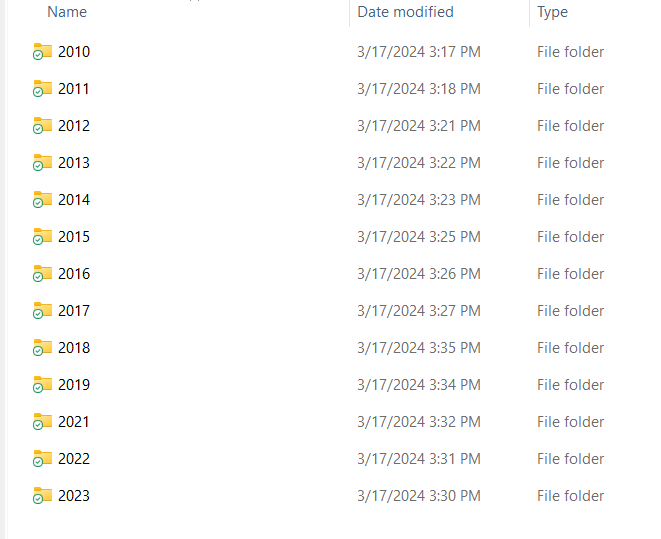The width and height of the screenshot is (661, 539).
Task: Click the 3:21 PM modified date
Action: (x=418, y=126)
